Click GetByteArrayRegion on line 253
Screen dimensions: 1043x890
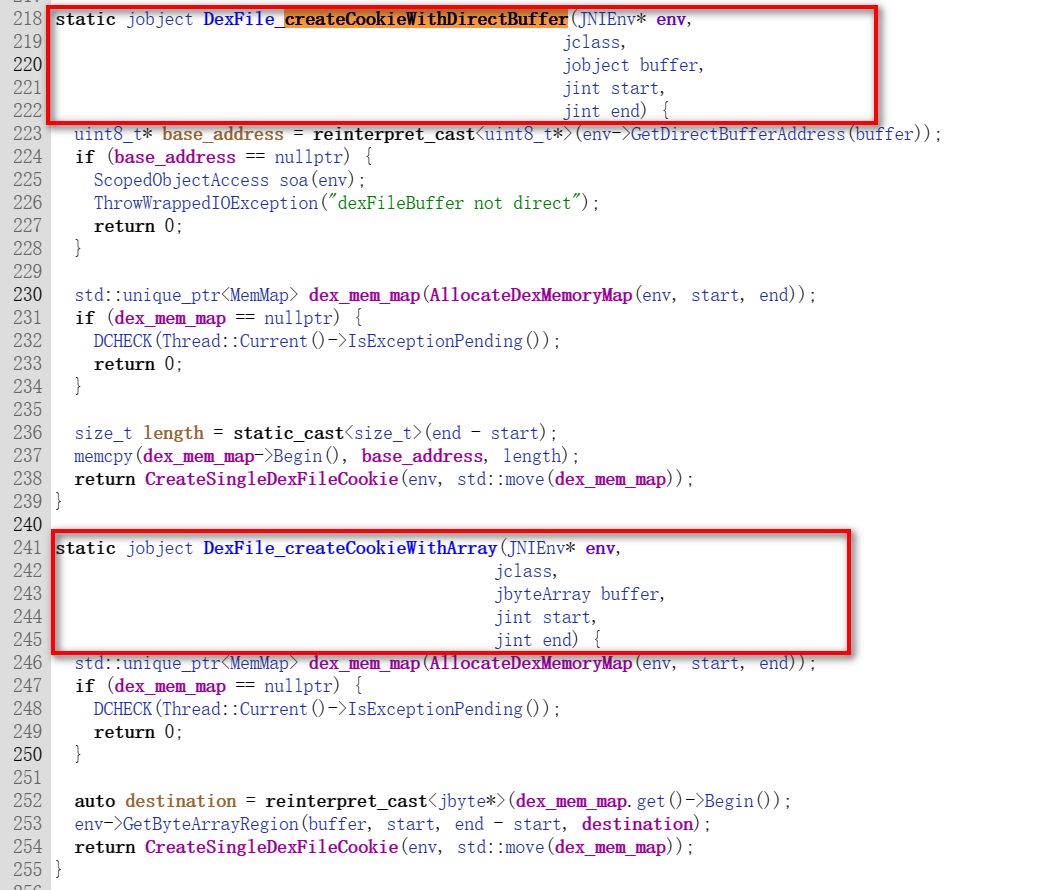(x=211, y=823)
